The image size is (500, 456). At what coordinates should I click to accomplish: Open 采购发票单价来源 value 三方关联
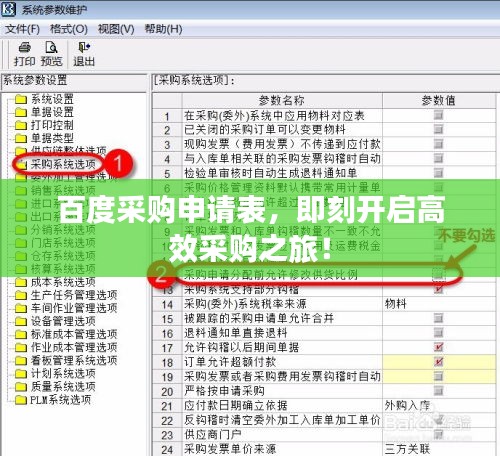coord(439,449)
